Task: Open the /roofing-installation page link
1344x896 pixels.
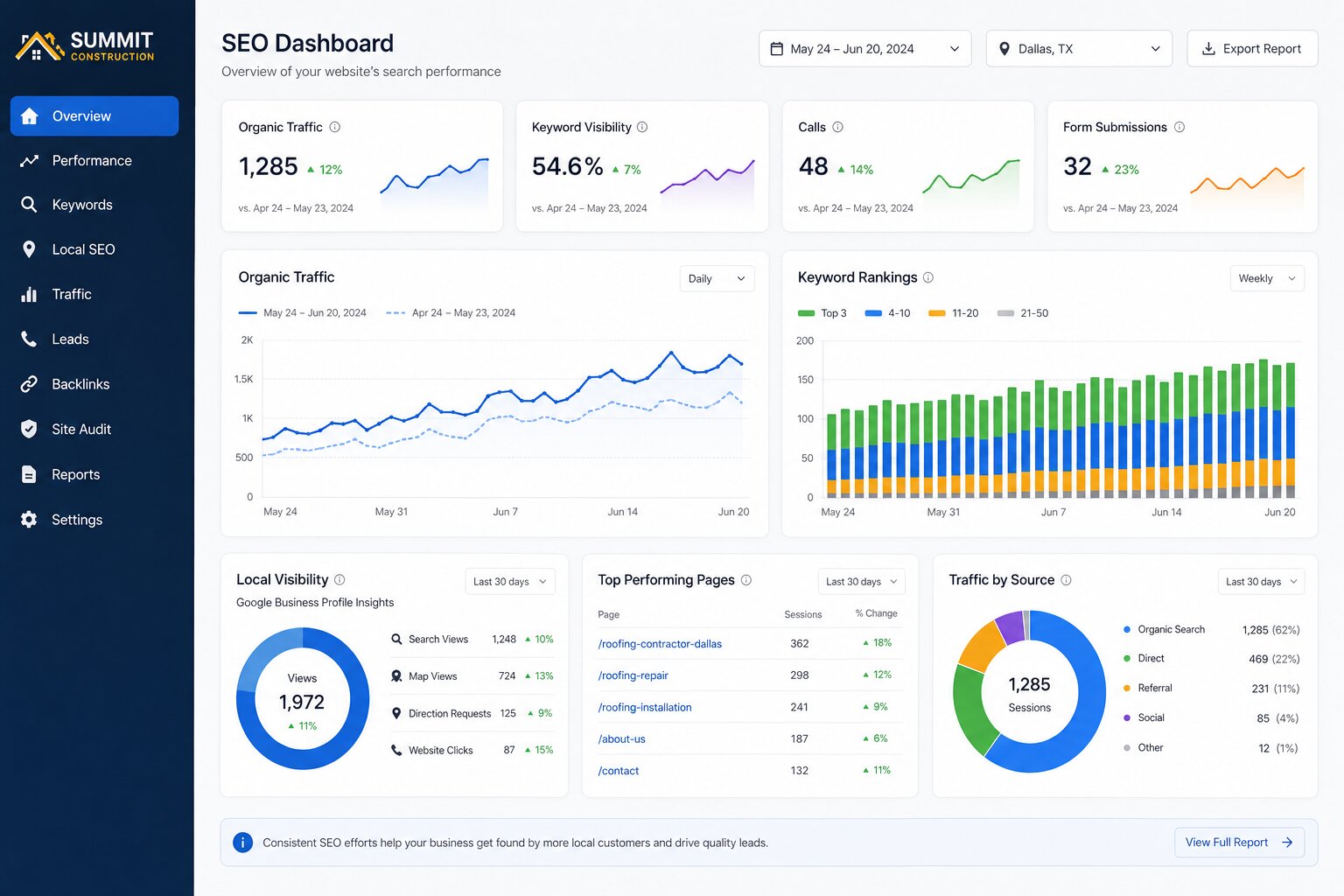Action: 645,707
